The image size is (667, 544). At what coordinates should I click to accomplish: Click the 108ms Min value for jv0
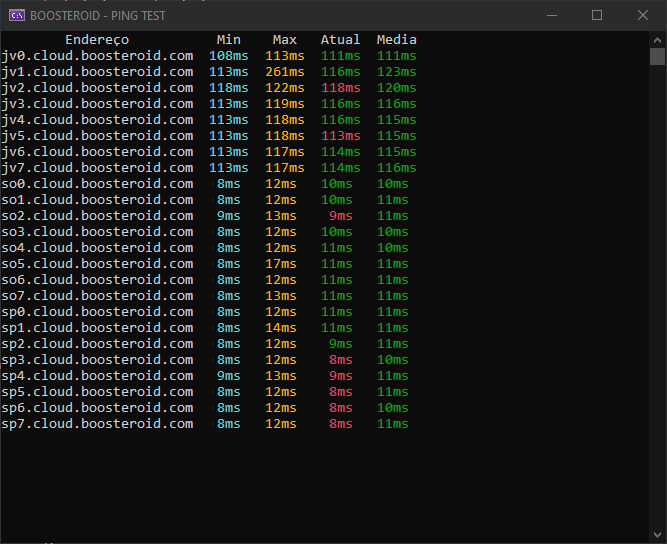tap(228, 56)
